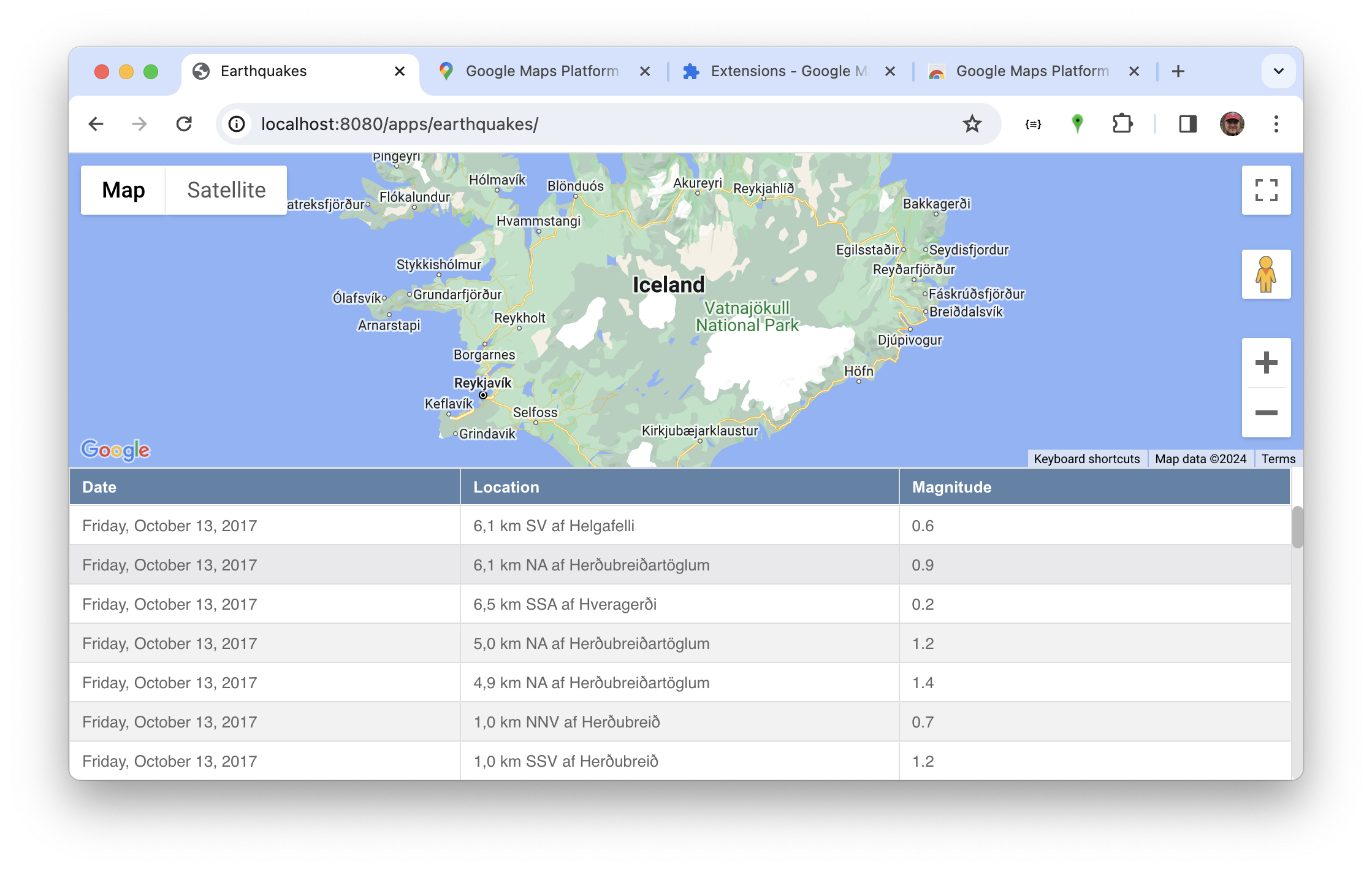Open the map Terms link
Image resolution: width=1372 pixels, height=871 pixels.
point(1278,459)
